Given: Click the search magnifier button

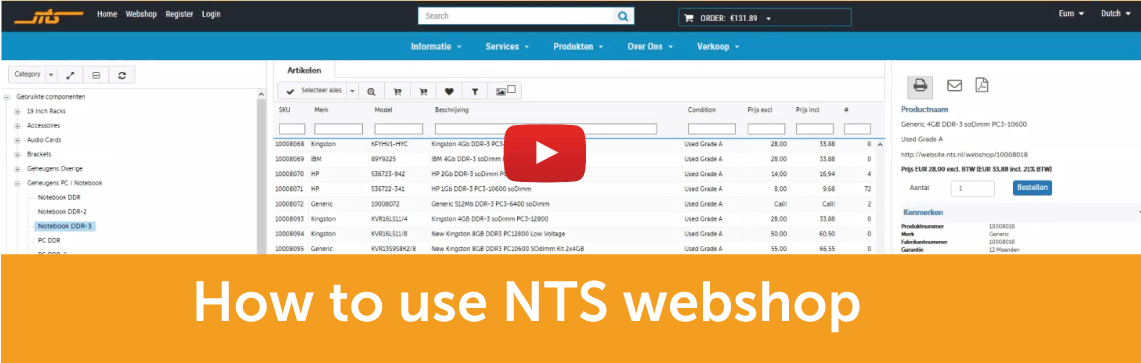Looking at the screenshot, I should [x=623, y=16].
